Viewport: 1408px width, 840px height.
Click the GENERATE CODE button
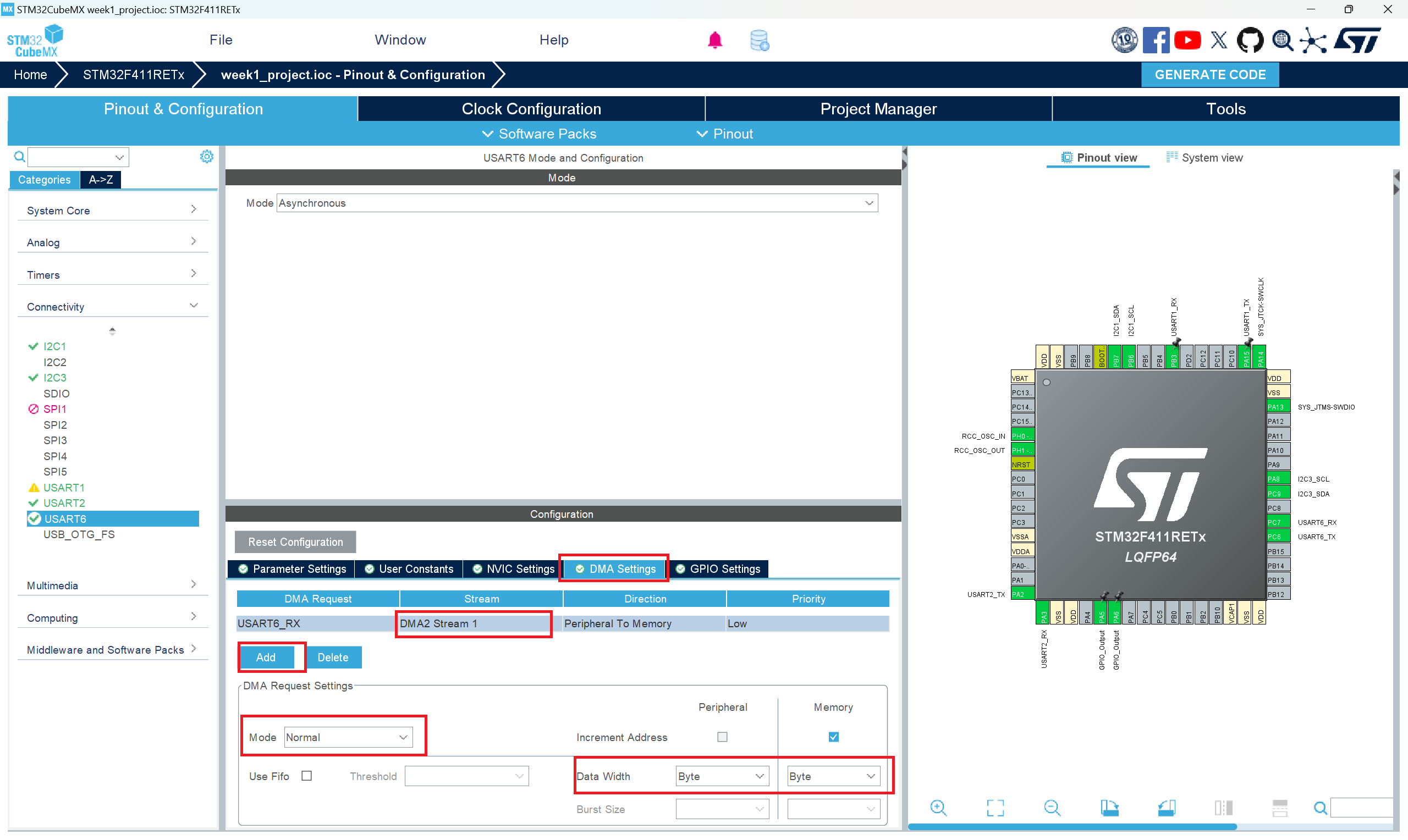(x=1209, y=75)
